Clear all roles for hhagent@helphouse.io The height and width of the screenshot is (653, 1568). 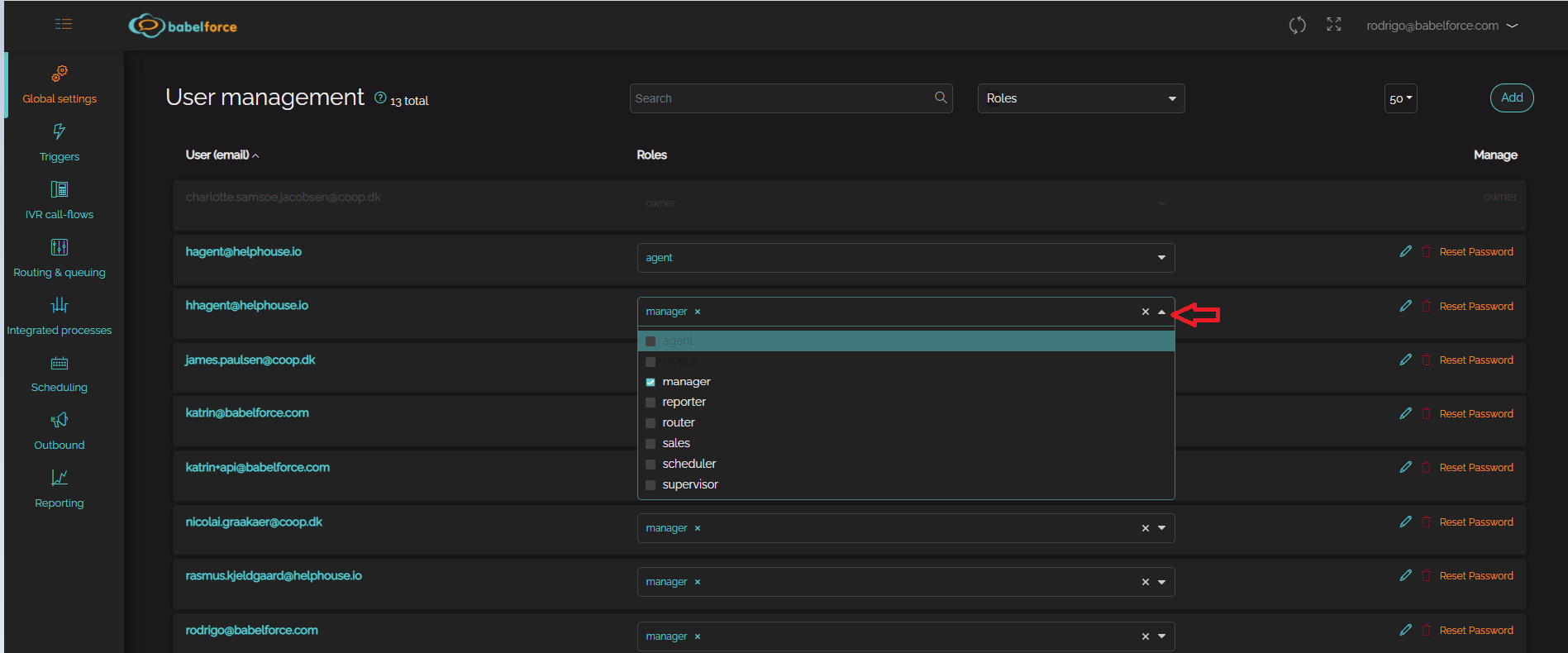pyautogui.click(x=1146, y=312)
